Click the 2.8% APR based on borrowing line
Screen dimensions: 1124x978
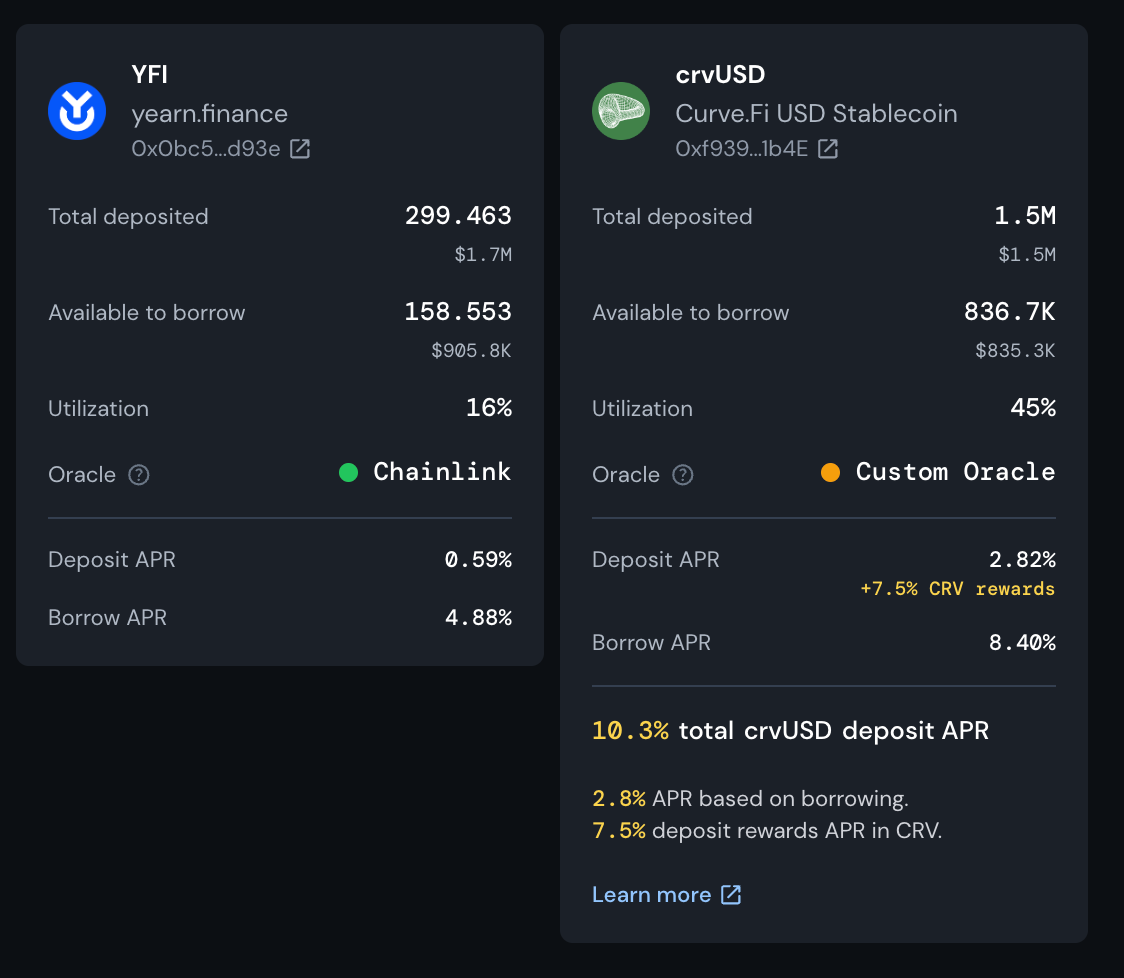[751, 799]
